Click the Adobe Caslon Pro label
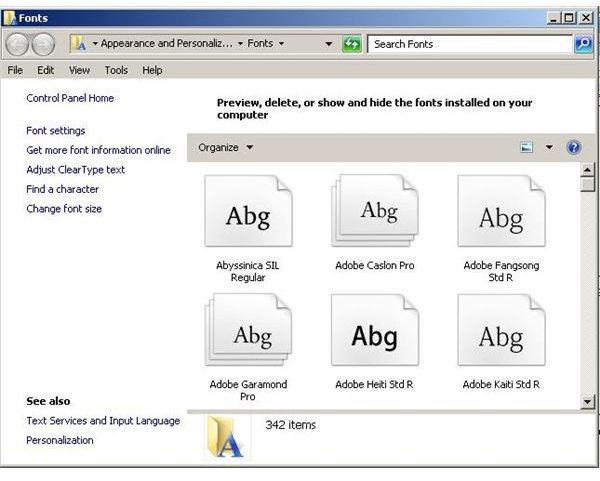Screen dimensions: 600x481 tap(375, 266)
